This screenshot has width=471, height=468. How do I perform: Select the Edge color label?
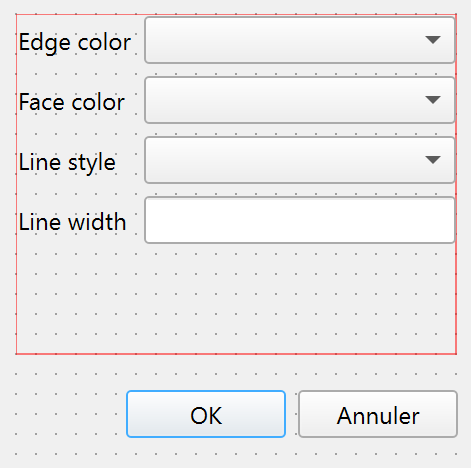[75, 43]
